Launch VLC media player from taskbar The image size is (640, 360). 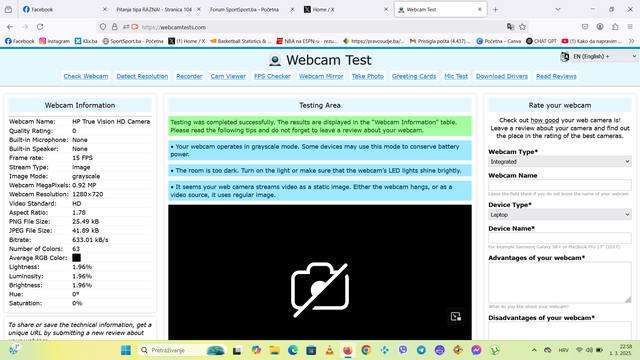point(329,350)
